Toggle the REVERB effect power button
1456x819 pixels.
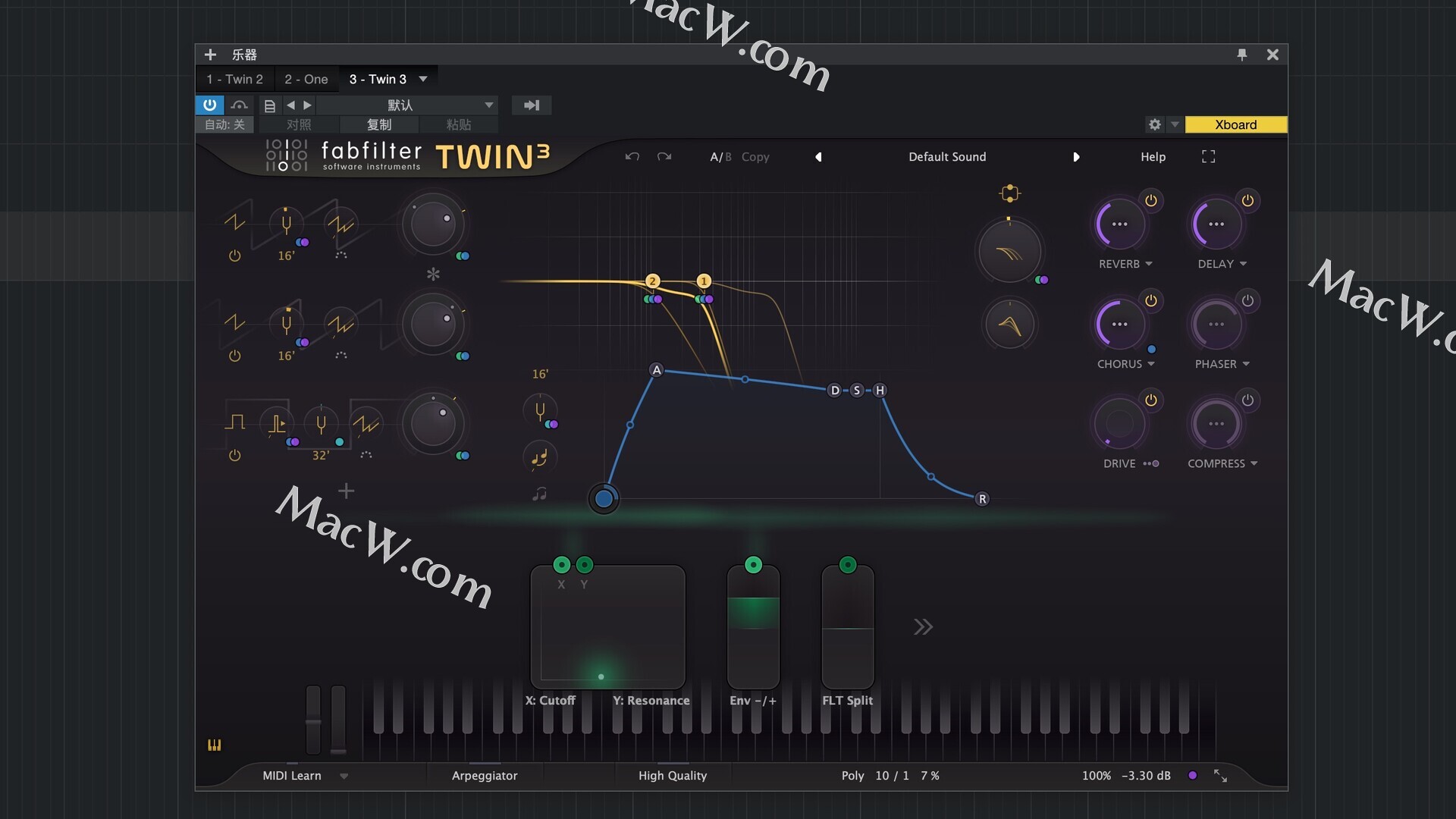(x=1150, y=201)
